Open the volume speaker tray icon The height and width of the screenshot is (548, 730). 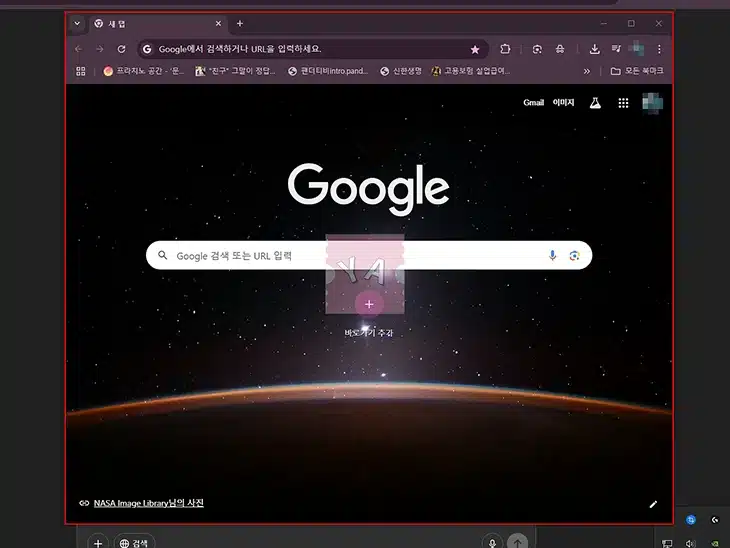(690, 543)
